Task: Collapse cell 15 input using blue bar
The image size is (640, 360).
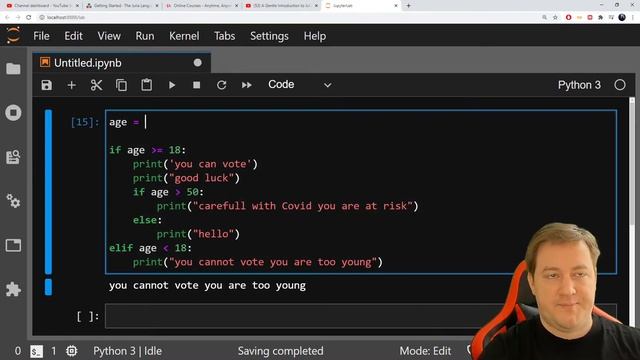Action: pos(48,191)
